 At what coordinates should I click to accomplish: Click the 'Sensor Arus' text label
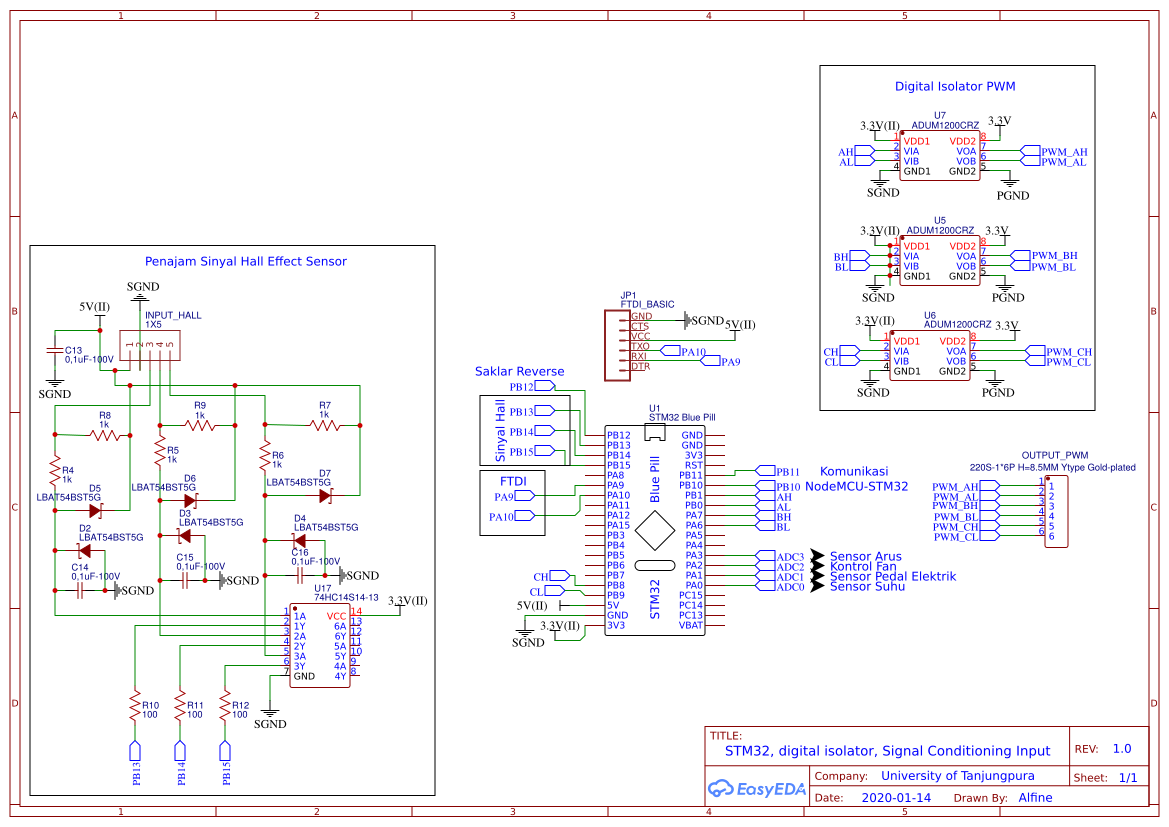(x=865, y=556)
